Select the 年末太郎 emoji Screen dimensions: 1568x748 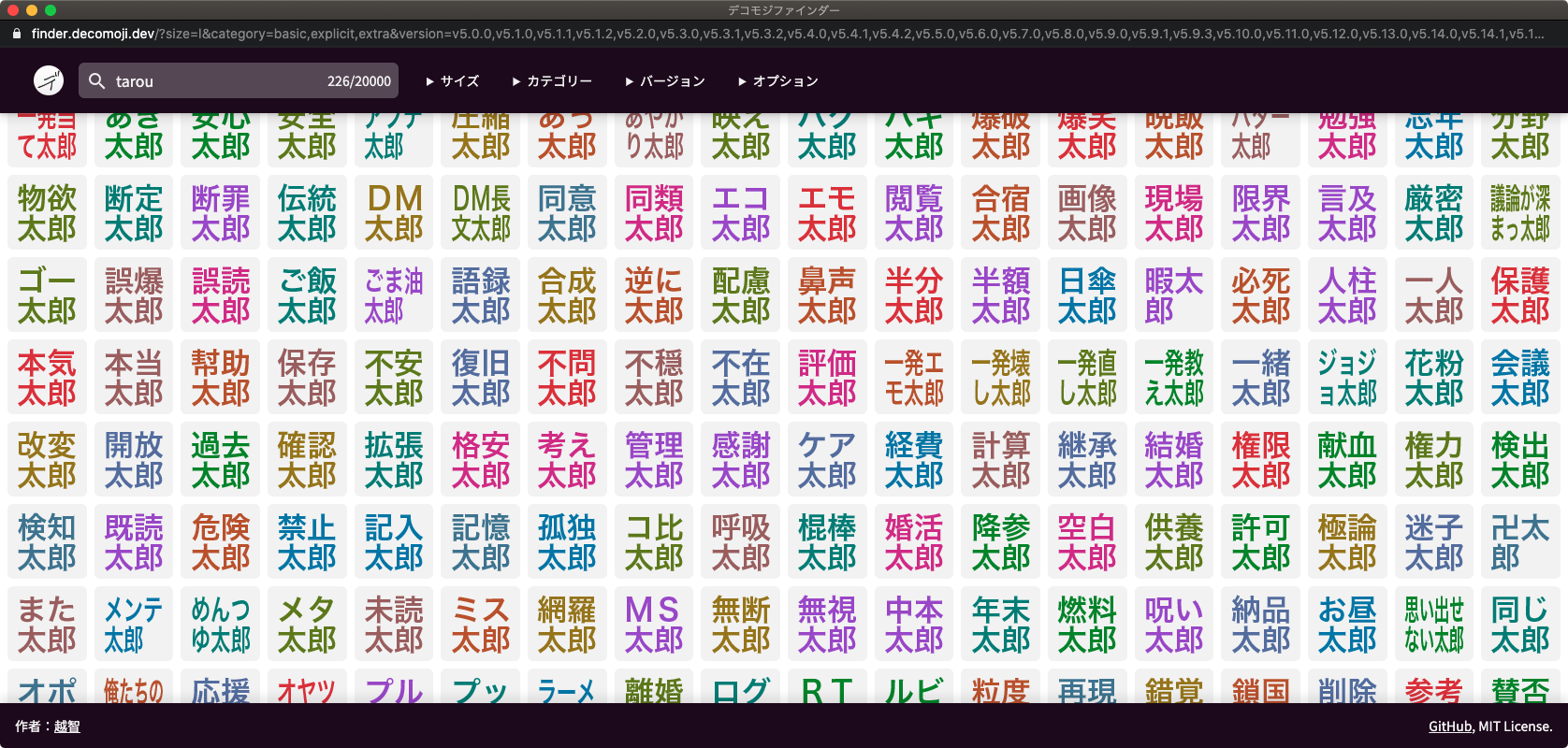[1001, 625]
